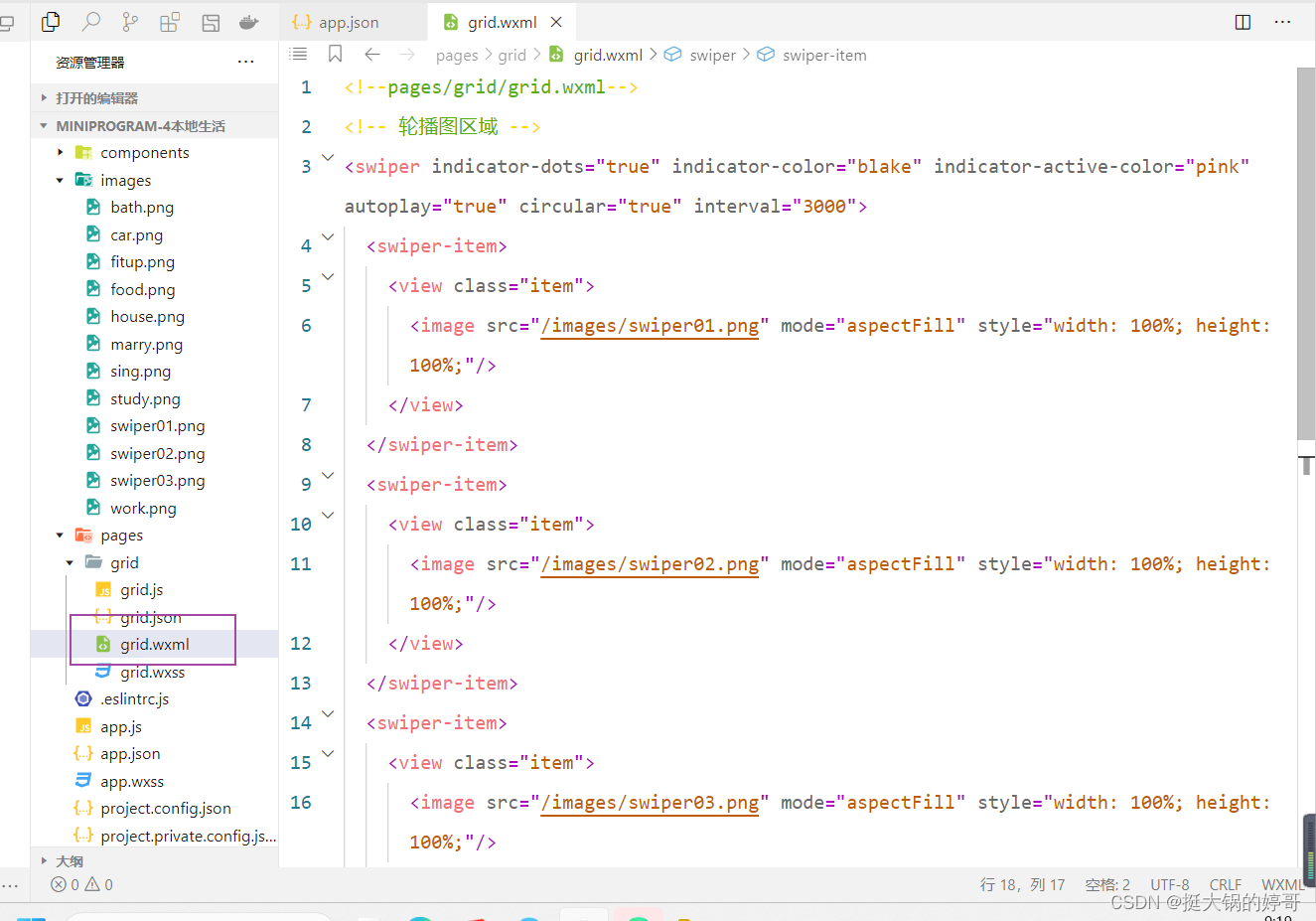Close the grid.wxml tab
This screenshot has height=921, width=1316.
pyautogui.click(x=556, y=22)
